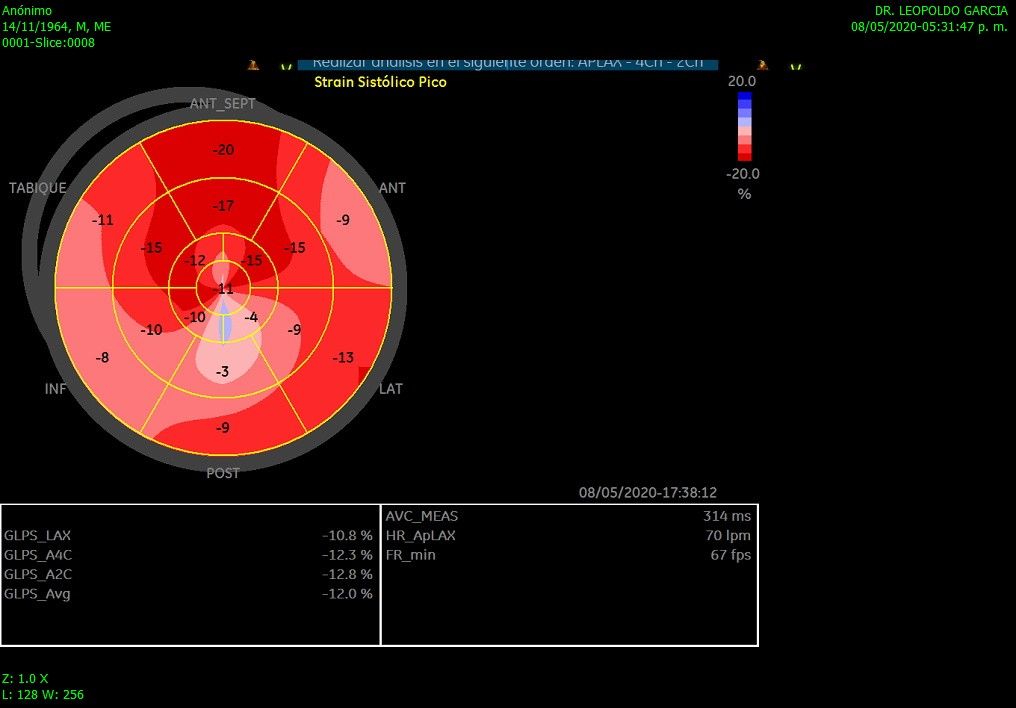Select the Strain Sistólico Pico title
Viewport: 1016px width, 708px height.
380,82
